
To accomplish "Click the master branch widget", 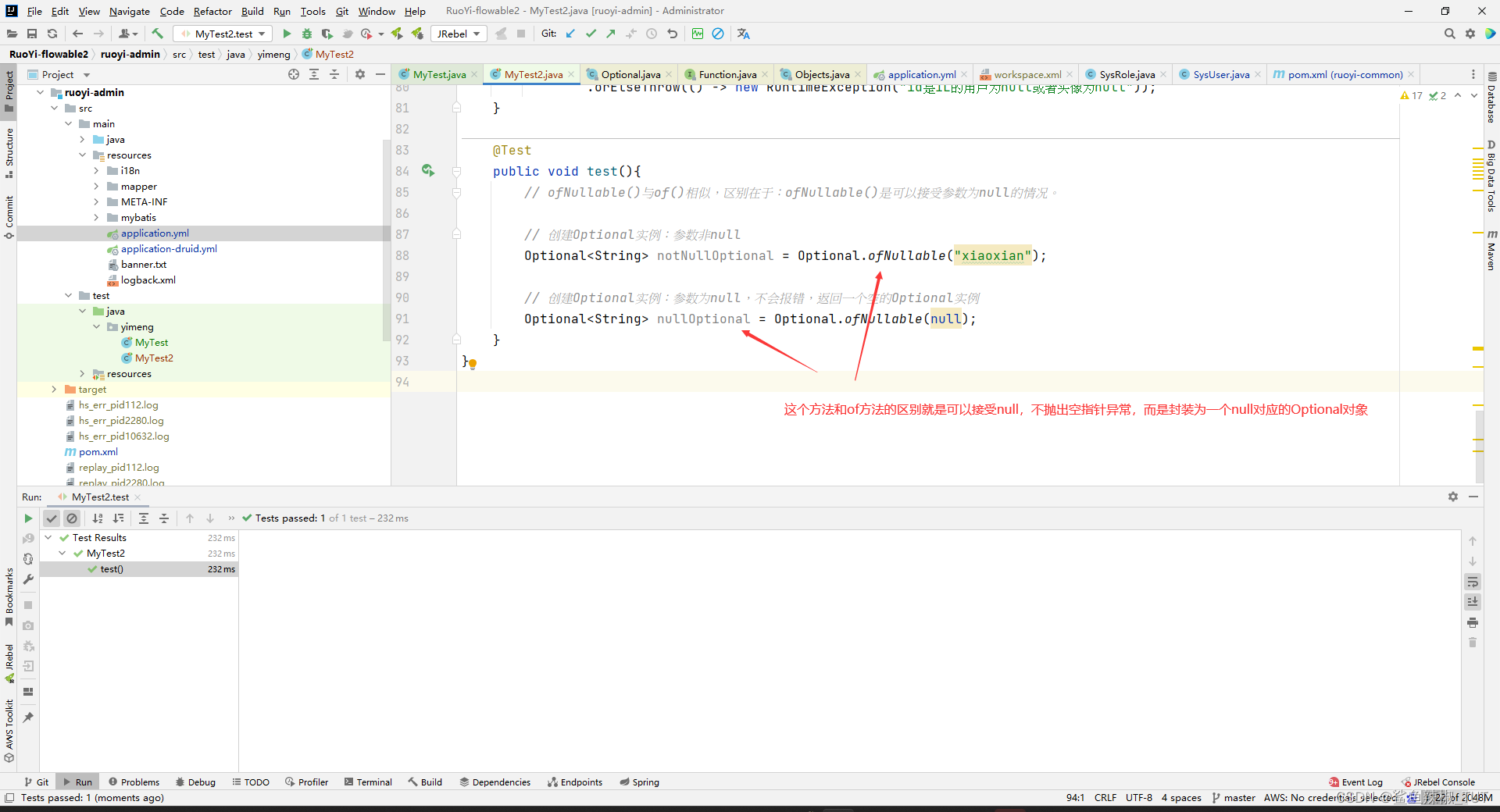I will click(x=1234, y=797).
